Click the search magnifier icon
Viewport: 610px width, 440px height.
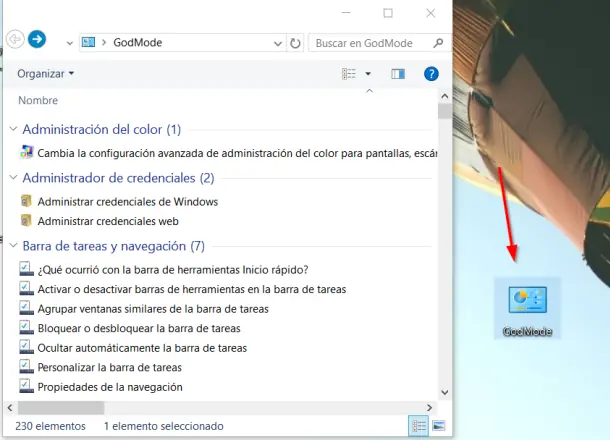pyautogui.click(x=438, y=43)
